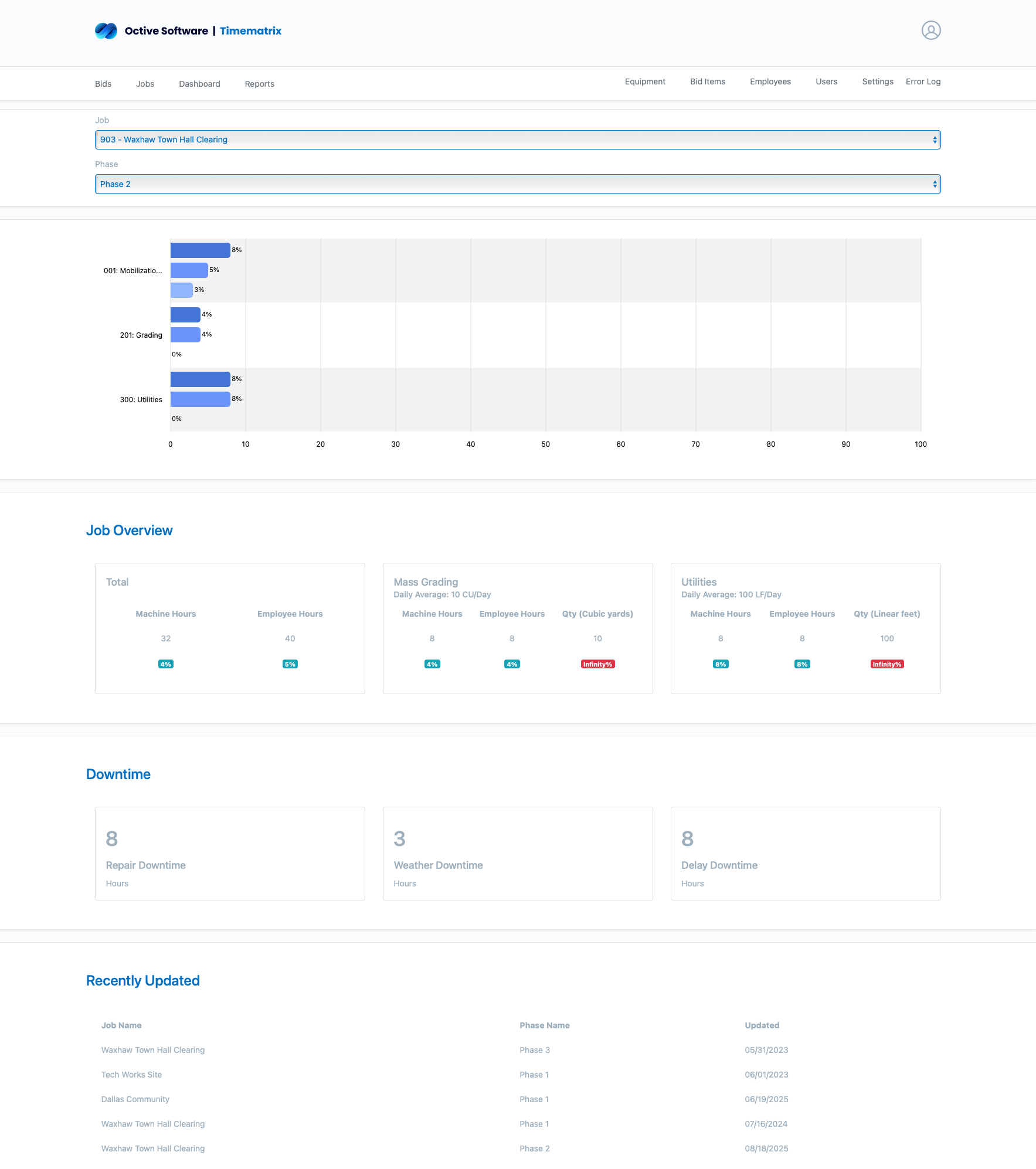Screen dimensions: 1036x1169
Task: Navigate to Equipment settings
Action: tap(645, 81)
